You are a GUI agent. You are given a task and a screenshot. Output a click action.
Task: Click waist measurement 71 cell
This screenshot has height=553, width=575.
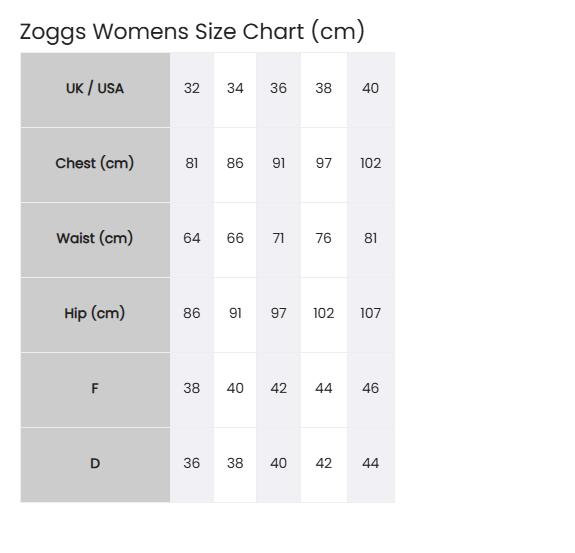point(279,240)
